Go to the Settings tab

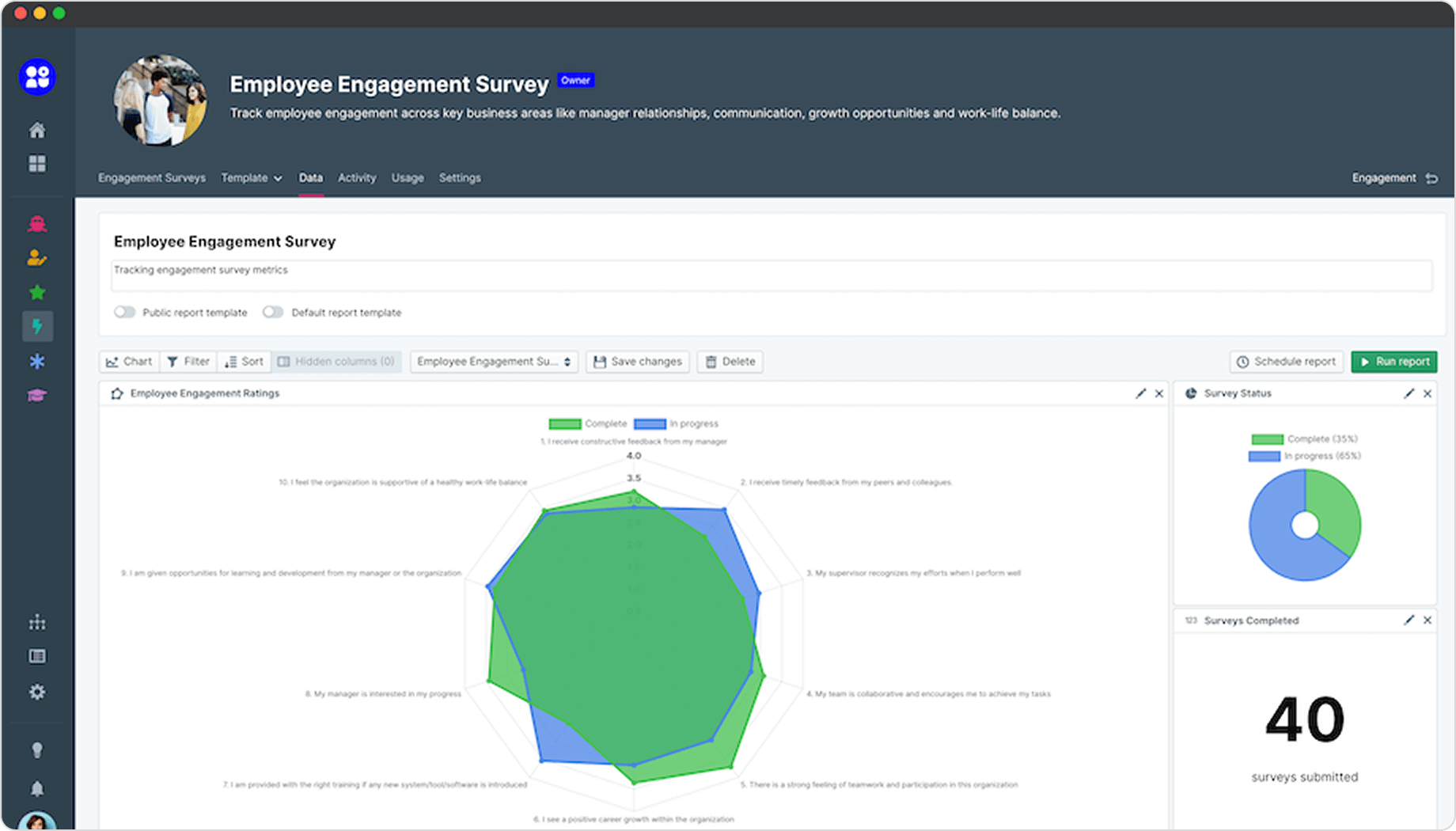coord(460,178)
